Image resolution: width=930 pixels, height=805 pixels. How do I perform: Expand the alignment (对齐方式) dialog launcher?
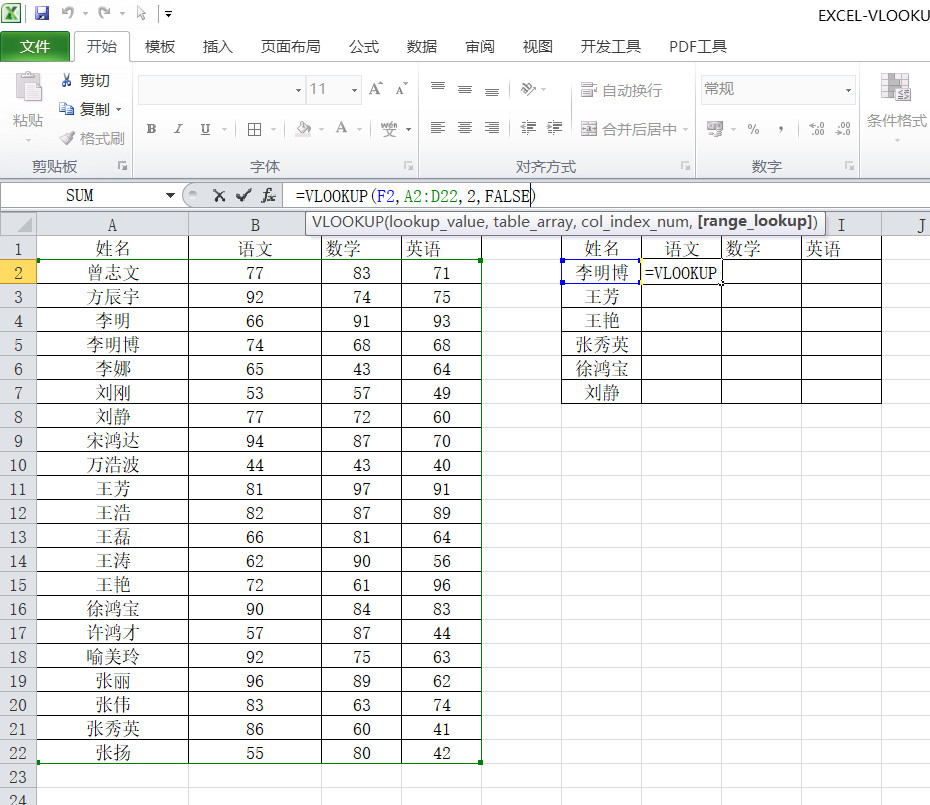(x=686, y=166)
